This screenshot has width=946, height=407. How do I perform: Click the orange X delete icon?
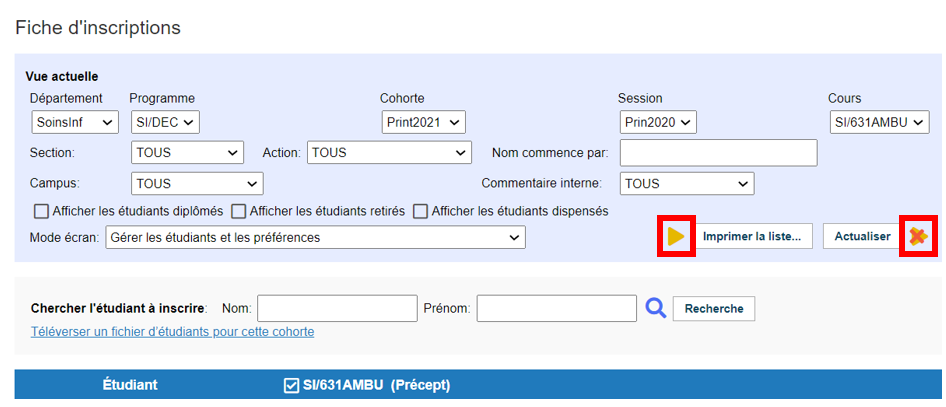pyautogui.click(x=918, y=236)
